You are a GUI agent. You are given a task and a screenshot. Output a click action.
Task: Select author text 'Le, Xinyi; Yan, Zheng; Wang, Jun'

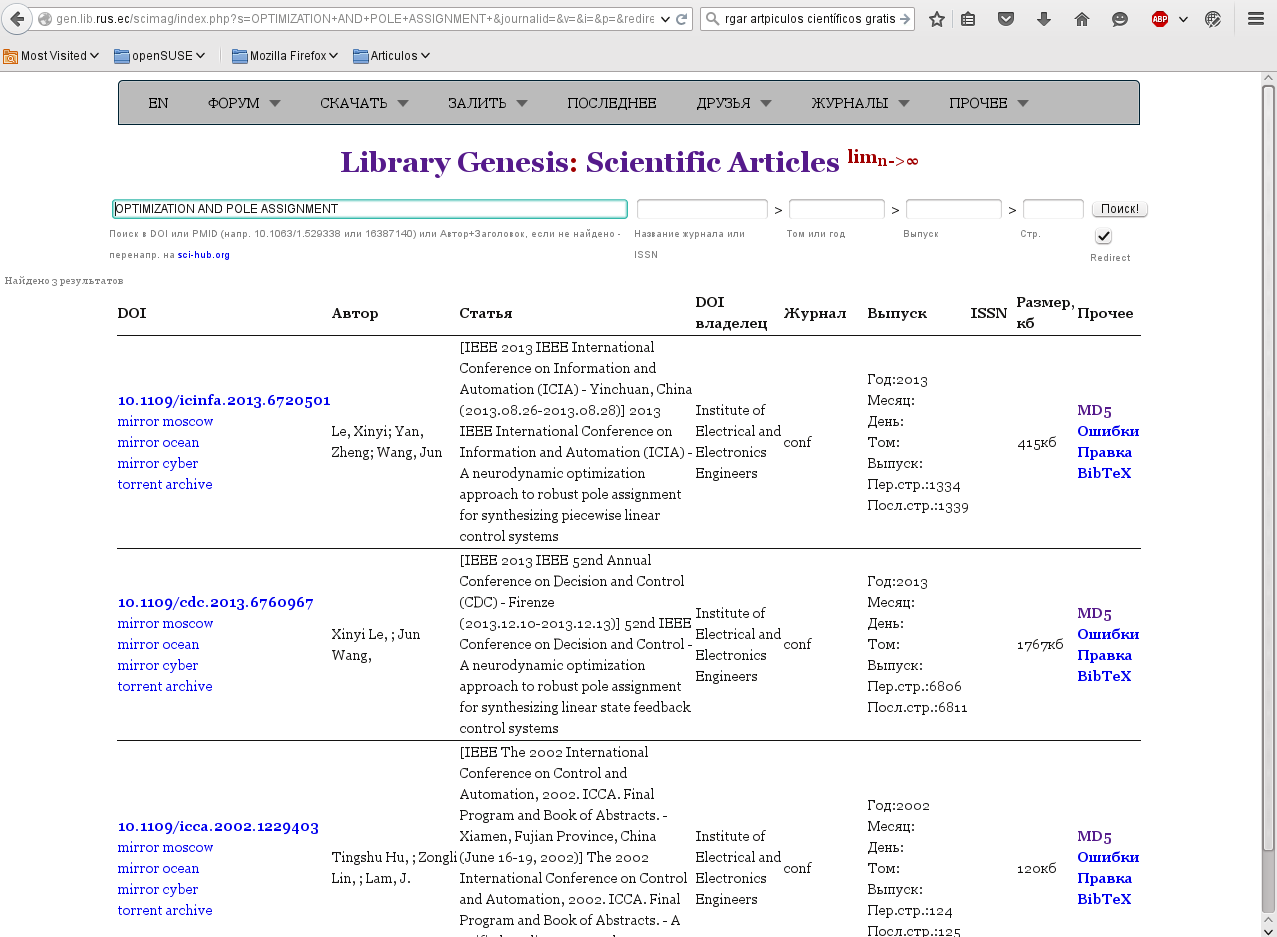pyautogui.click(x=386, y=442)
